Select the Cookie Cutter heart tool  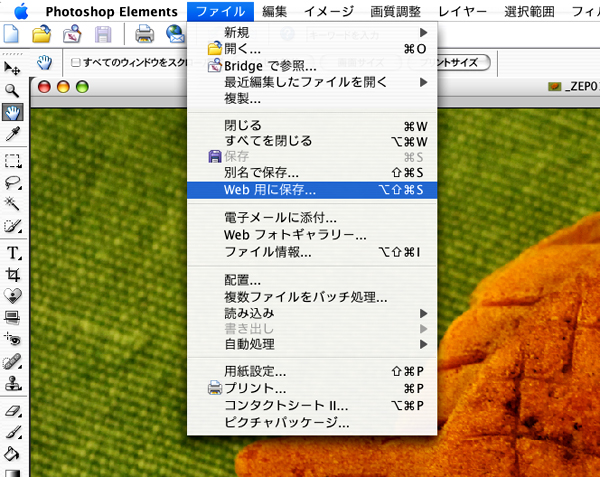(x=12, y=295)
